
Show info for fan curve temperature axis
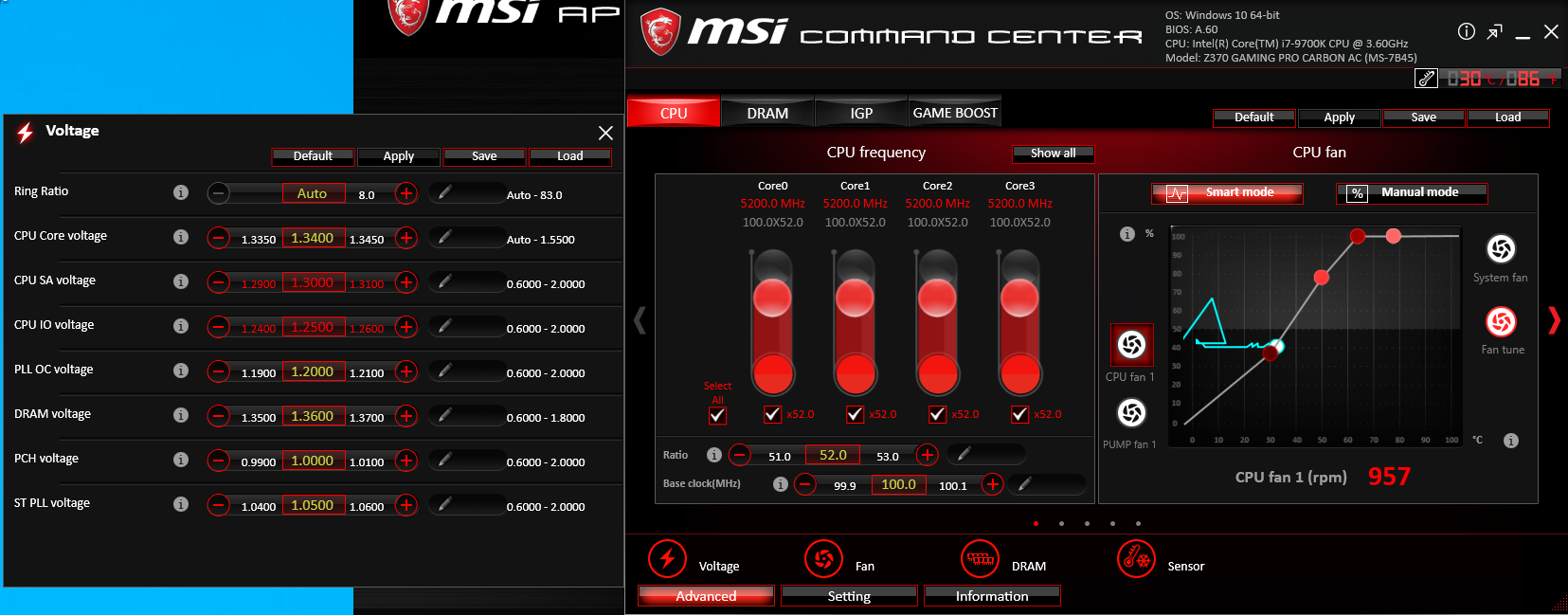(x=1511, y=441)
